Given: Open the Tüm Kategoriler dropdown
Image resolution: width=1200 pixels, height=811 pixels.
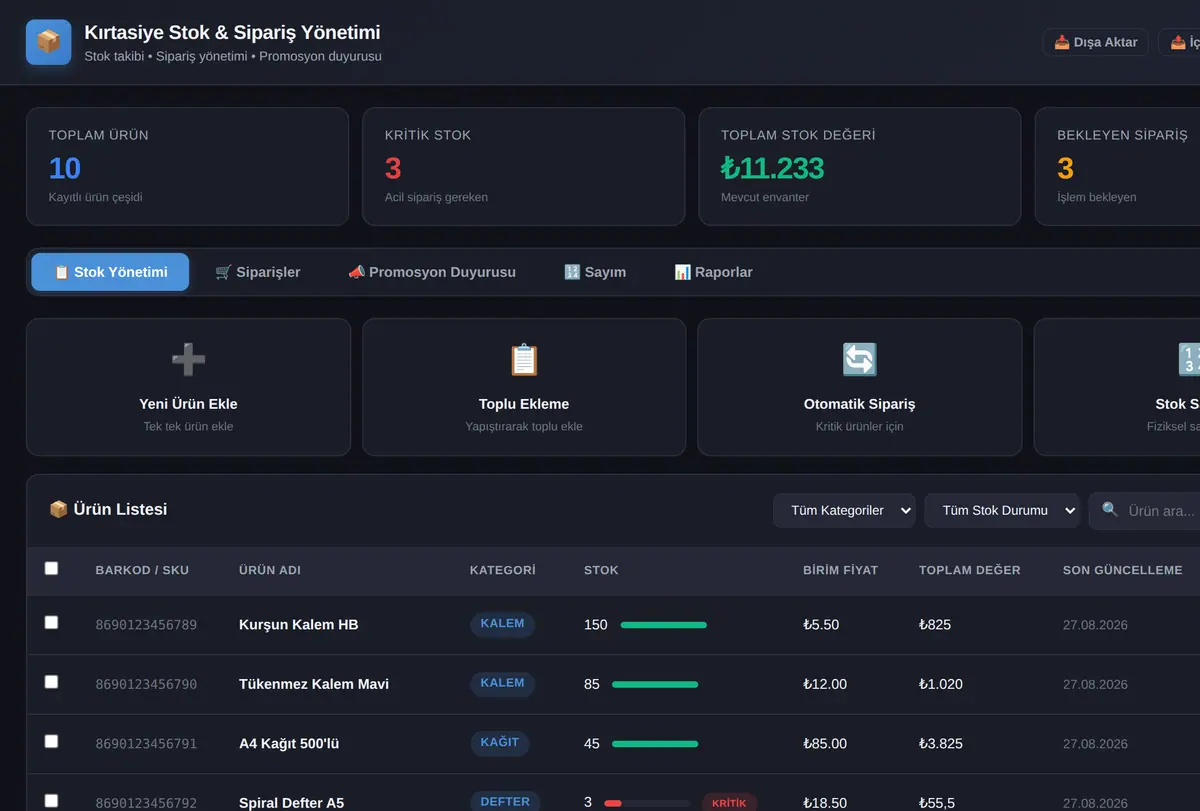Looking at the screenshot, I should [x=844, y=510].
